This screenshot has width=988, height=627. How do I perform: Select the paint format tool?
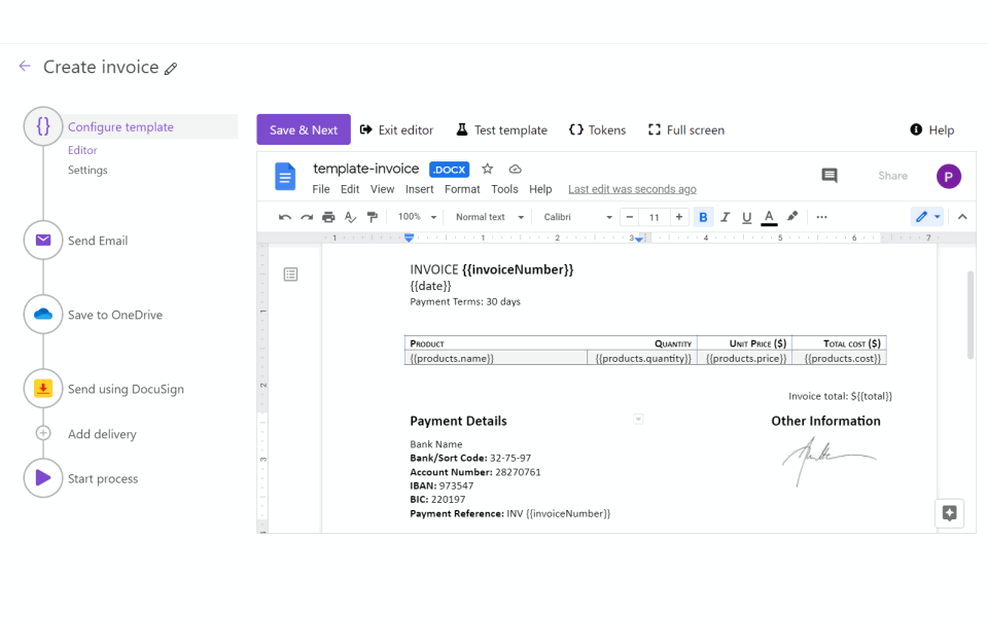coord(372,217)
